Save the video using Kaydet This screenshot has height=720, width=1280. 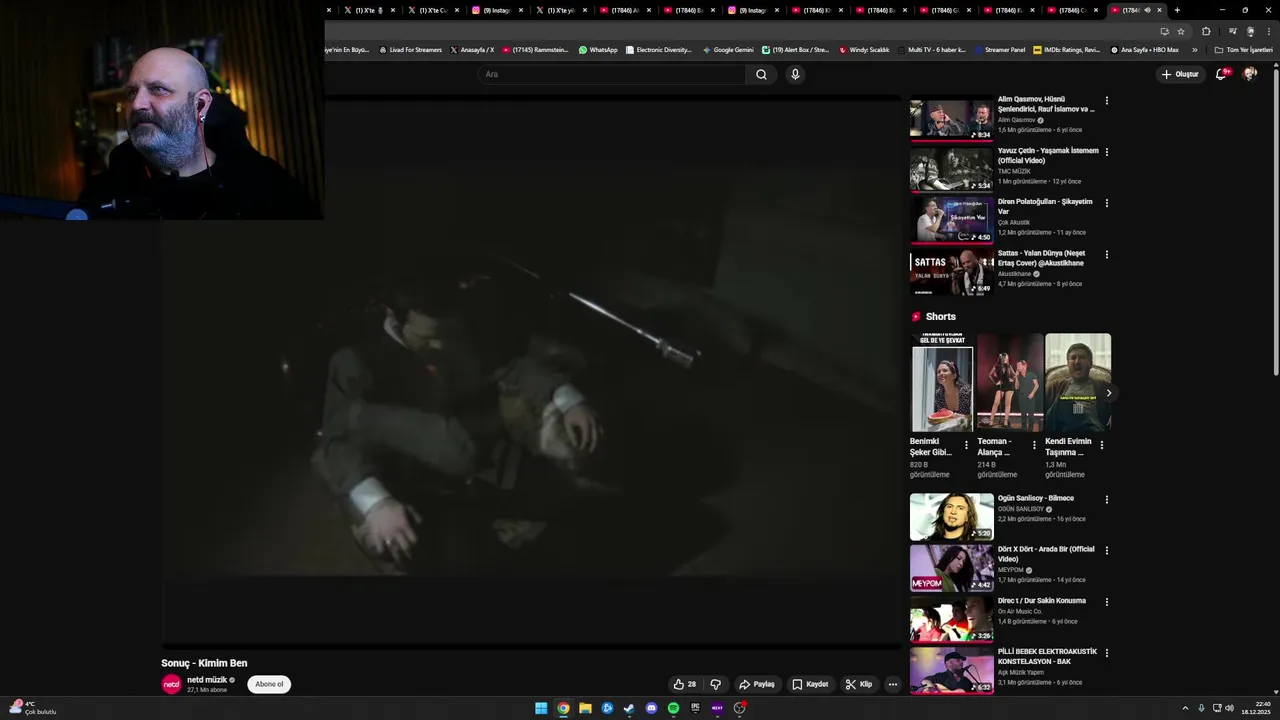click(x=810, y=684)
